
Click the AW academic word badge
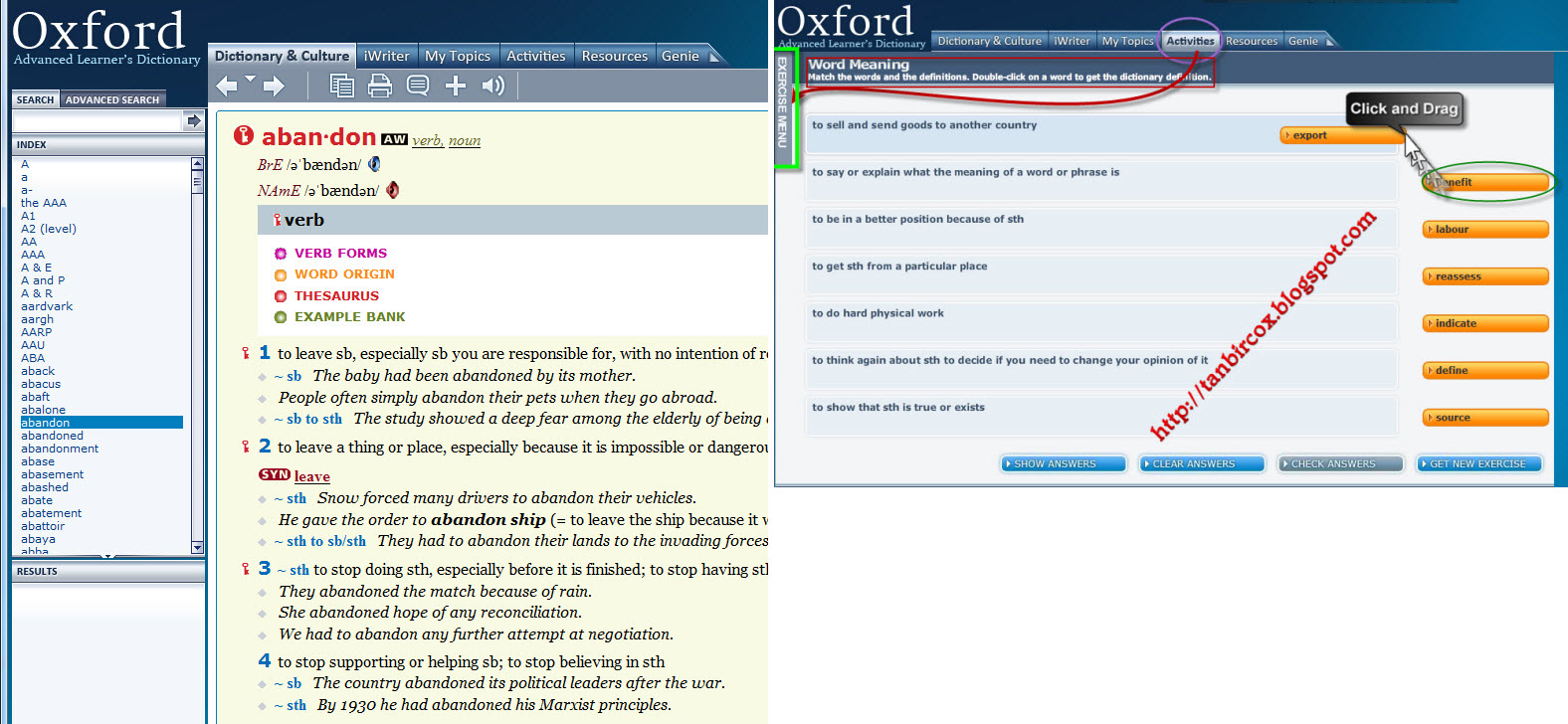coord(394,139)
